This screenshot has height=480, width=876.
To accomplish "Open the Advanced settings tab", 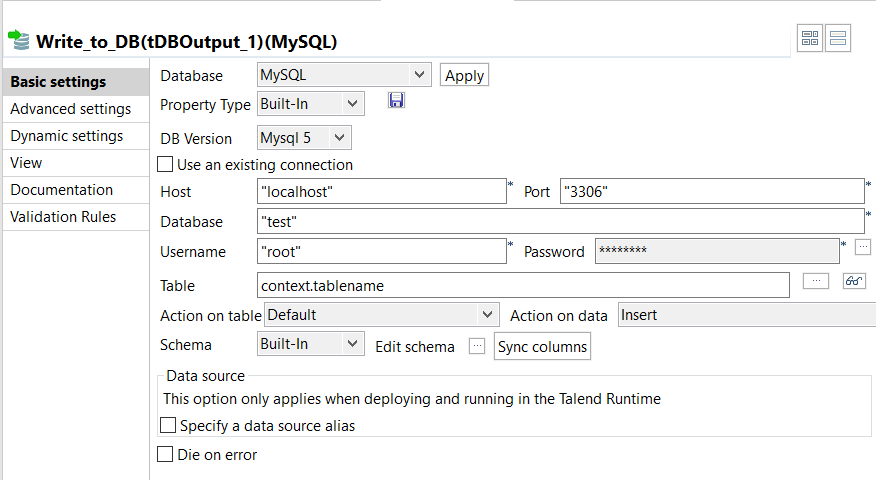I will pos(70,109).
